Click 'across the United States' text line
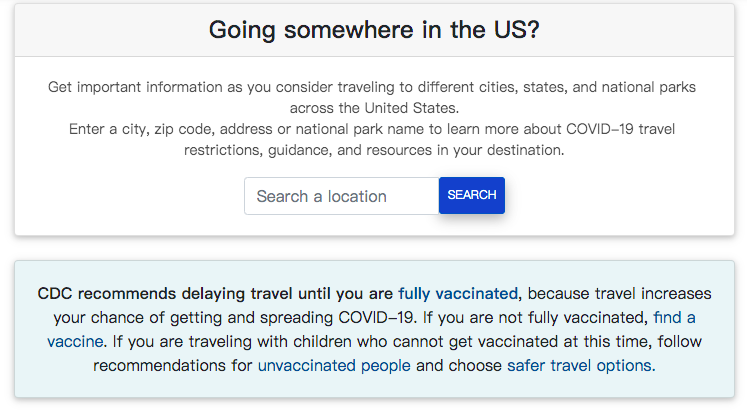 tap(373, 108)
